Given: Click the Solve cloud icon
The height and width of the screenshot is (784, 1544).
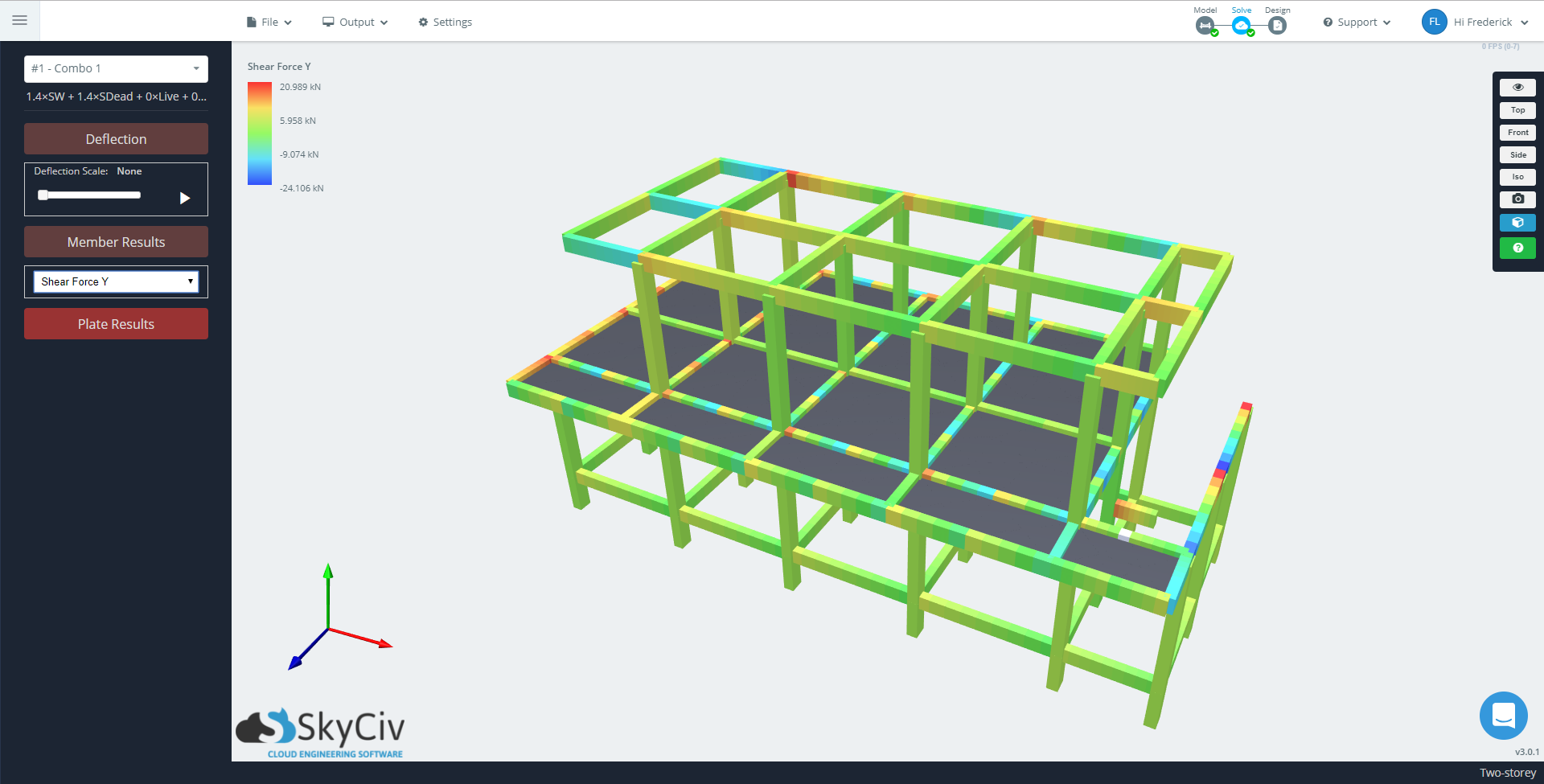Looking at the screenshot, I should click(1242, 26).
